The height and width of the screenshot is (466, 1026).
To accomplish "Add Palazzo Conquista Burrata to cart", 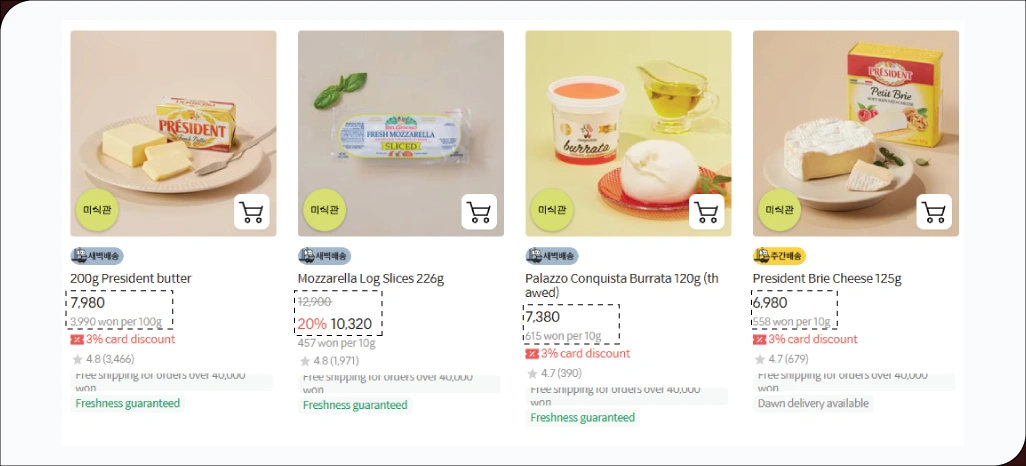I will tap(707, 212).
